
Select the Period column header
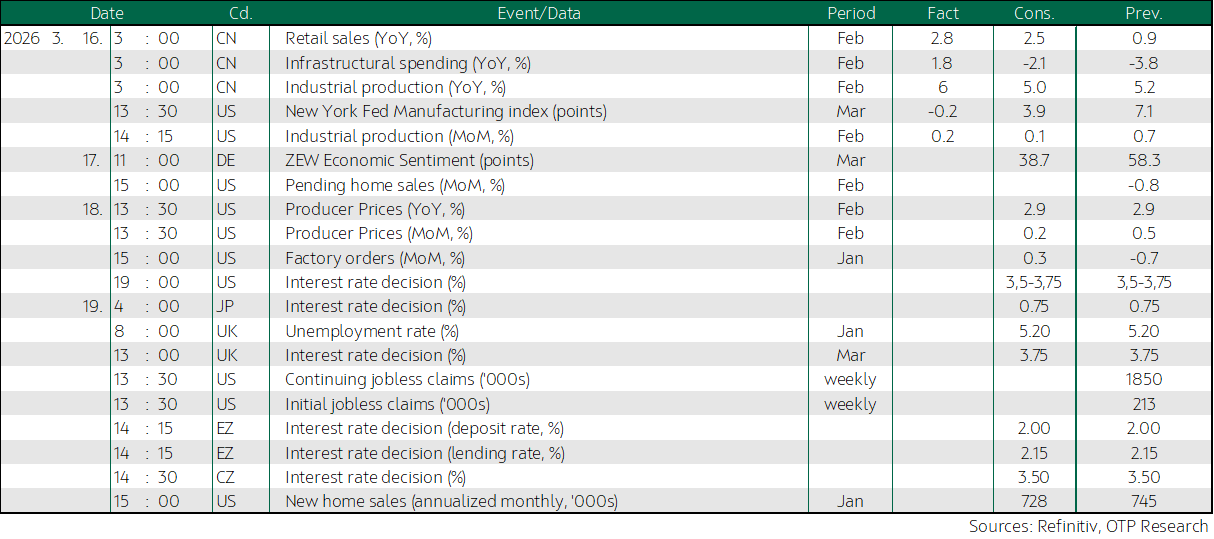[851, 14]
